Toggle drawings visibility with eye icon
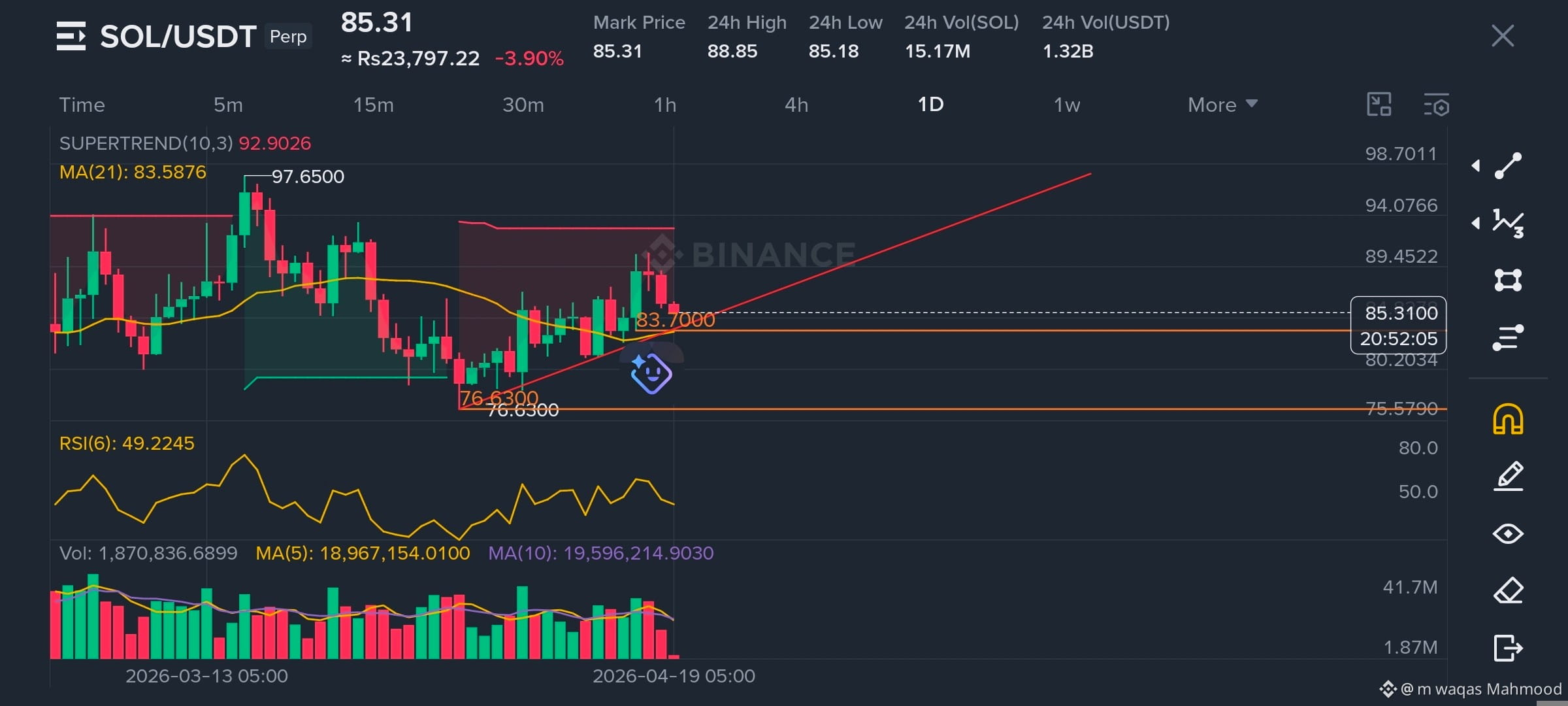This screenshot has height=706, width=1568. 1508,534
